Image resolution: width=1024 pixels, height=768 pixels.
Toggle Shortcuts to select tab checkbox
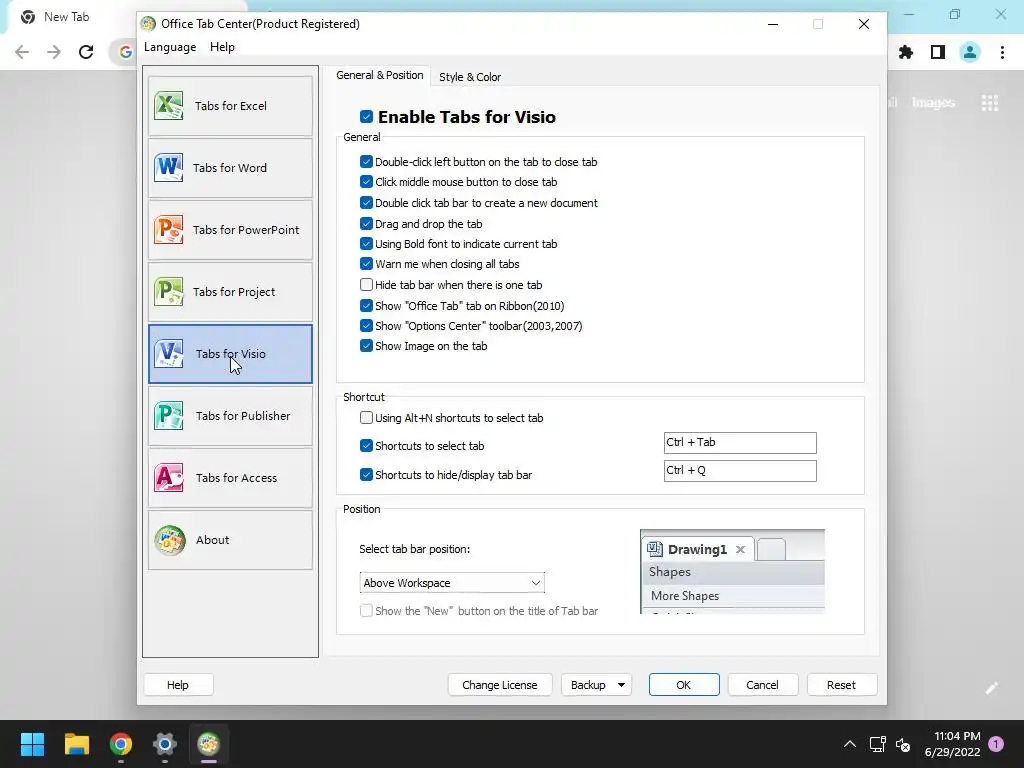pyautogui.click(x=366, y=446)
